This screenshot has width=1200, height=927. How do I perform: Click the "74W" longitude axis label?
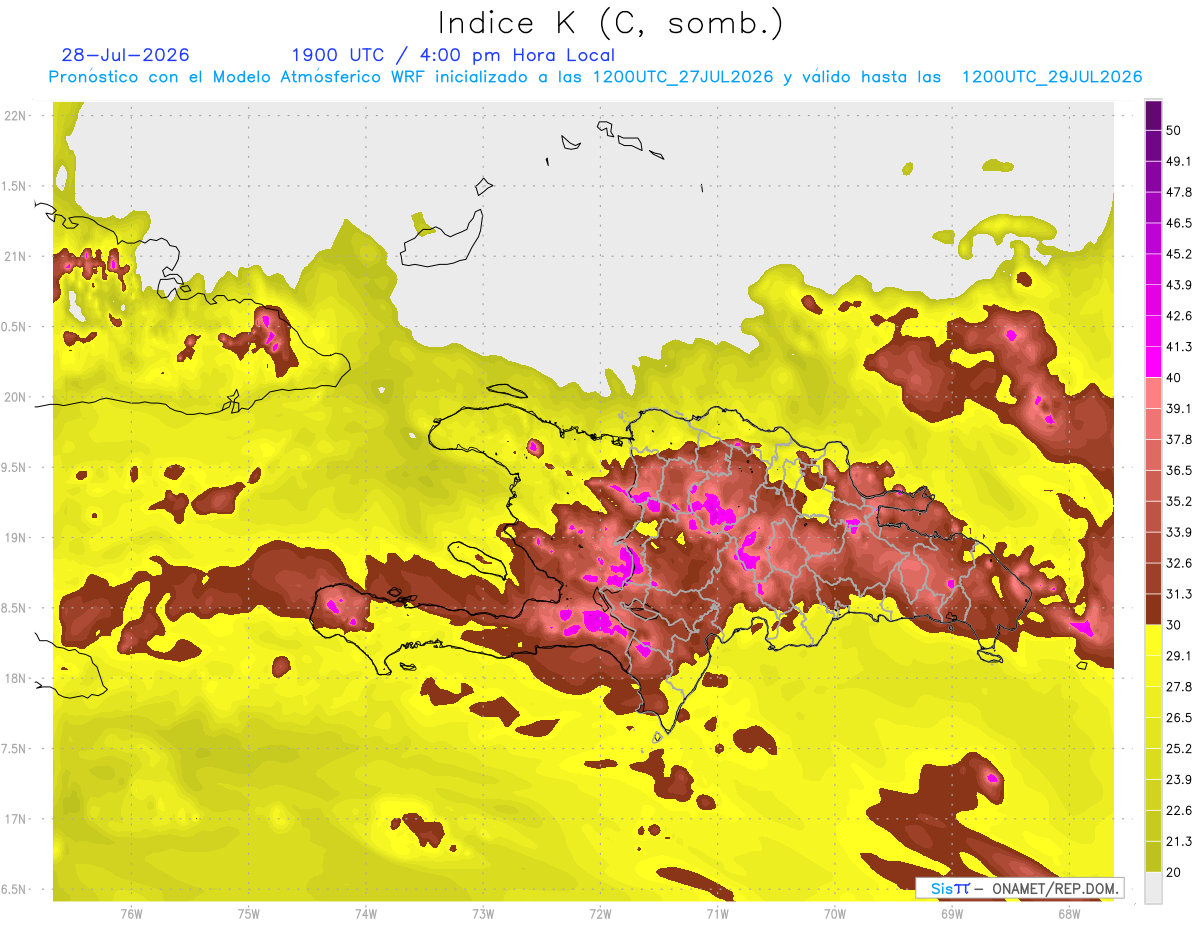[x=366, y=913]
